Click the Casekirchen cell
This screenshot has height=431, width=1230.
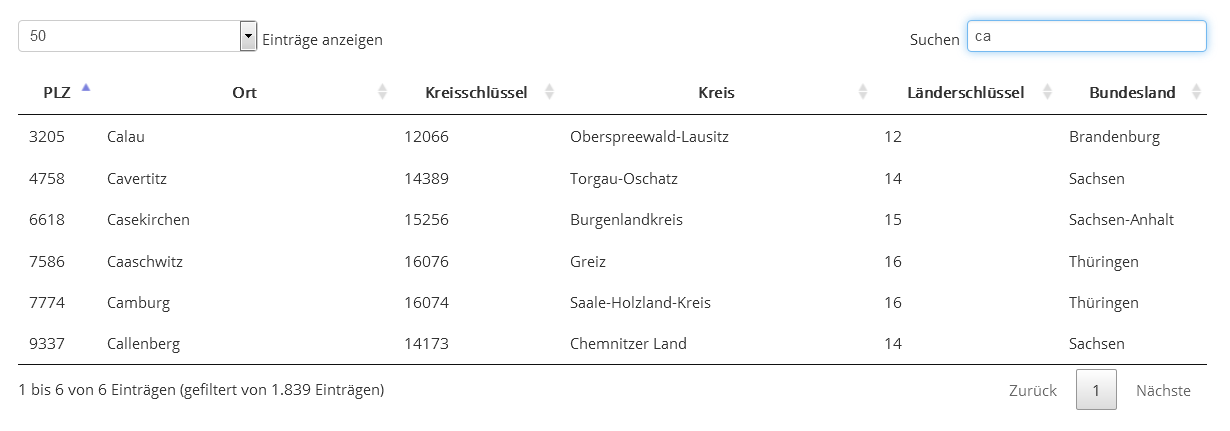(x=148, y=219)
